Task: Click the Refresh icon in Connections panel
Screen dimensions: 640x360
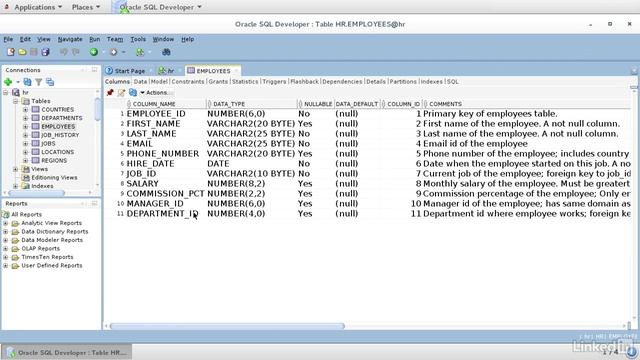Action: tap(27, 82)
